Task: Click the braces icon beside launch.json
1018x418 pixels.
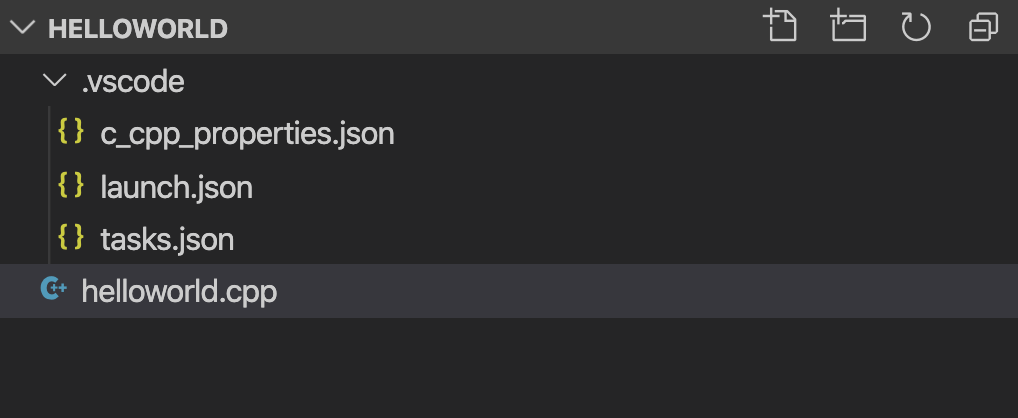Action: (x=70, y=185)
